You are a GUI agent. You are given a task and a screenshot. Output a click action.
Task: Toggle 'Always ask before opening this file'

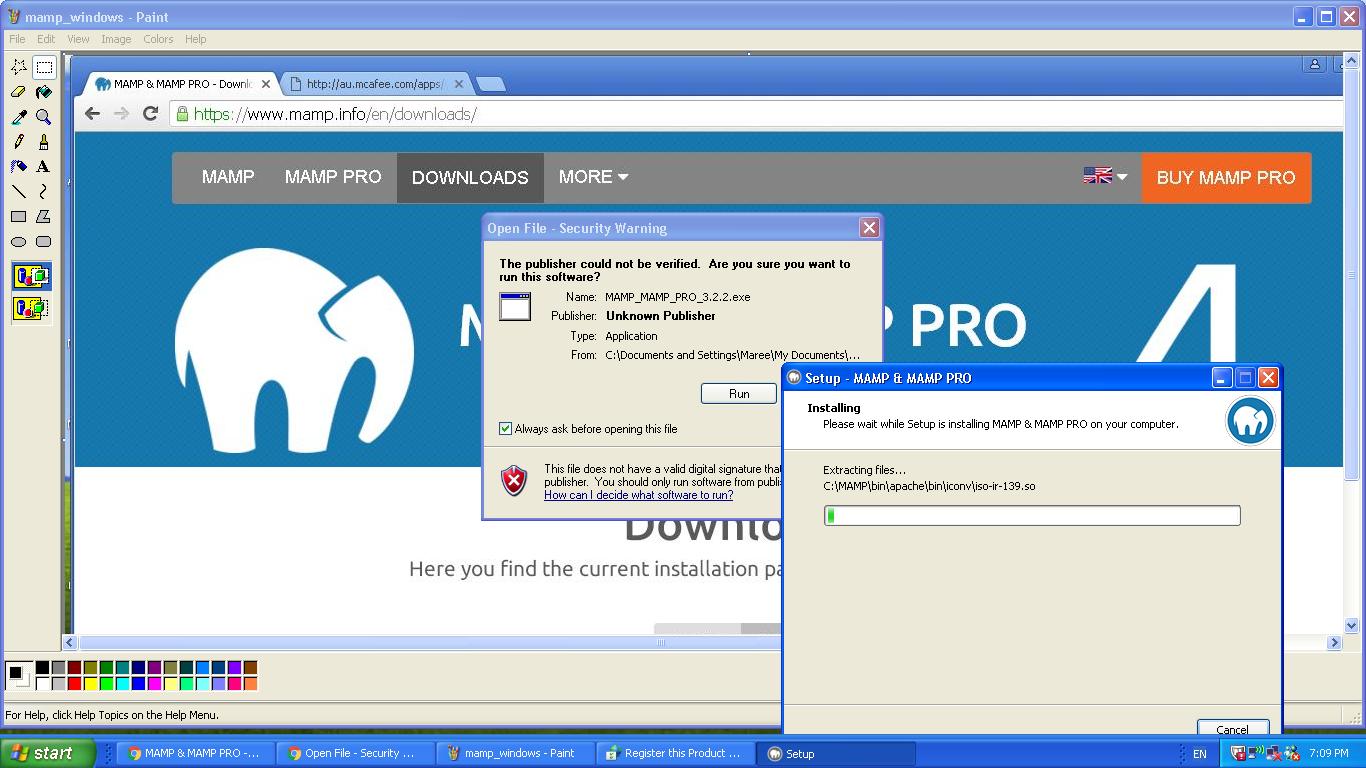click(x=506, y=429)
